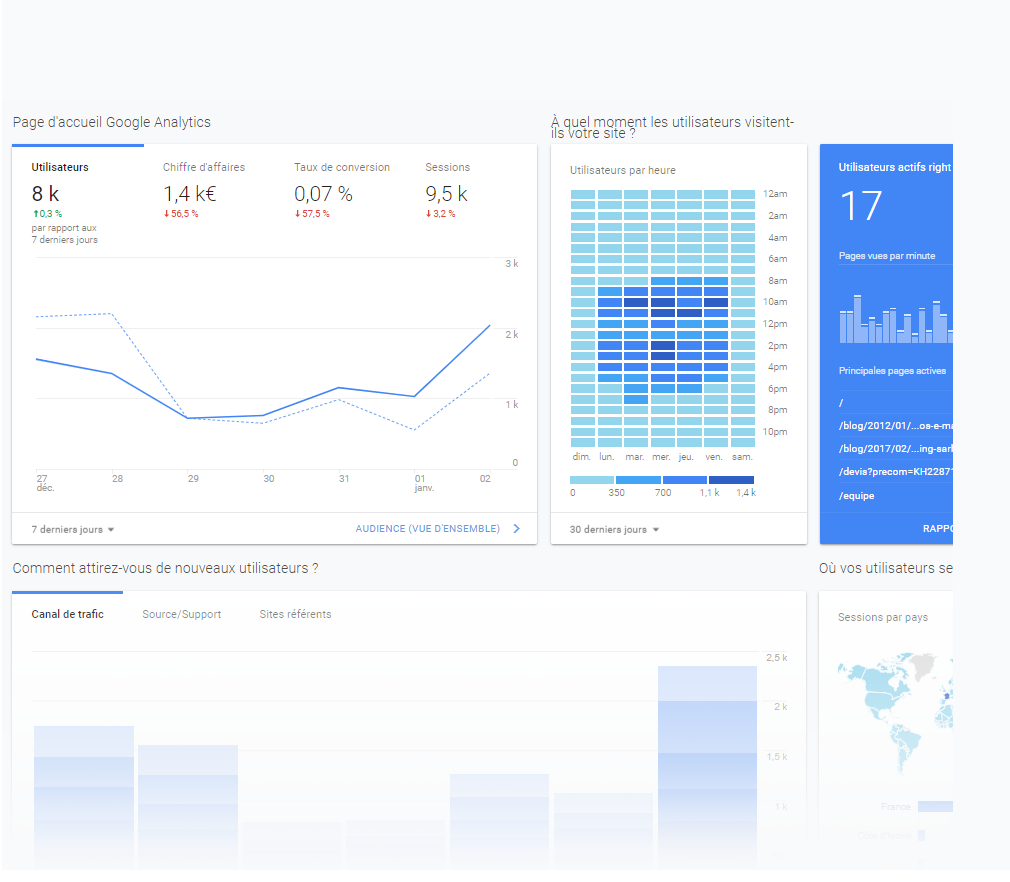Viewport: 1010px width, 882px height.
Task: Click the red down arrow under Chiffre d'affaires
Action: (x=166, y=214)
